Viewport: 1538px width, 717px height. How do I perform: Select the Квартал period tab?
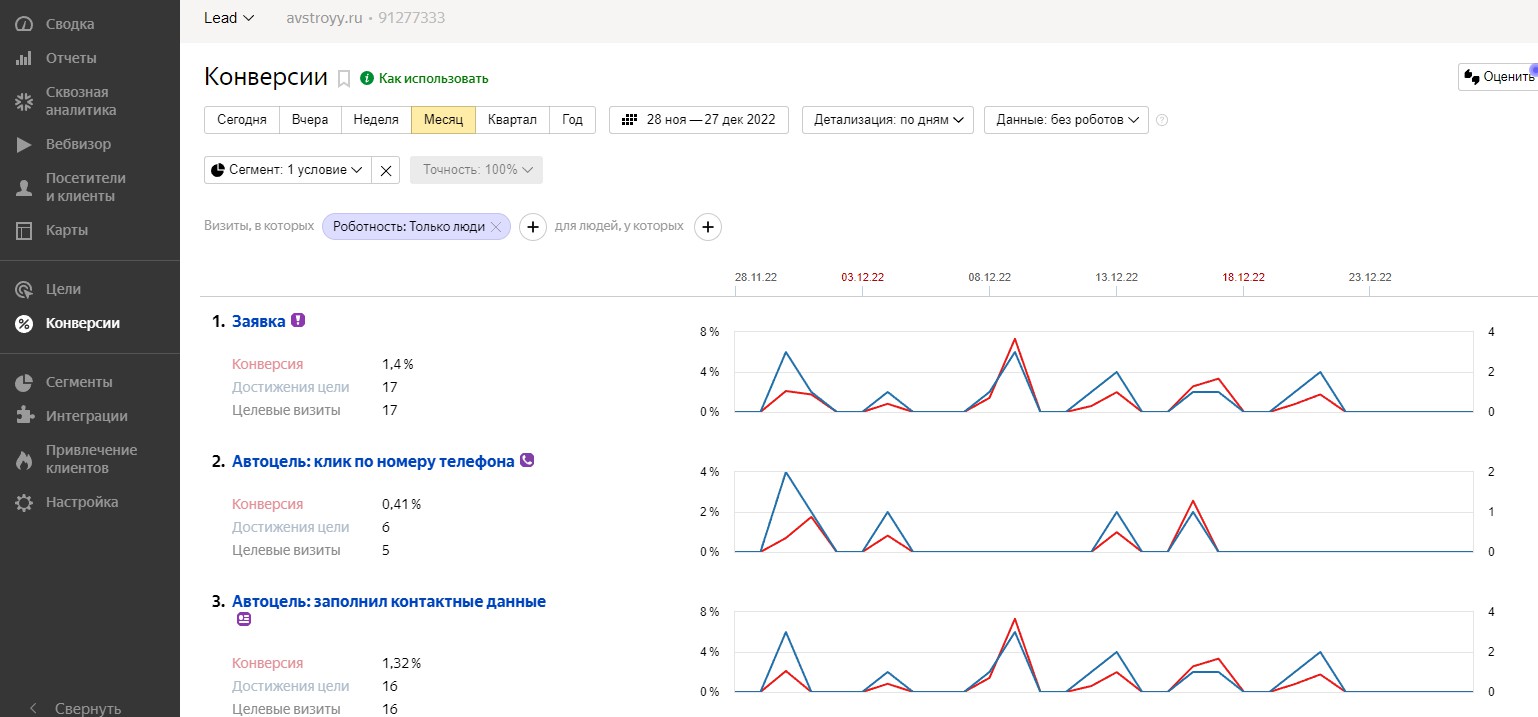click(512, 119)
